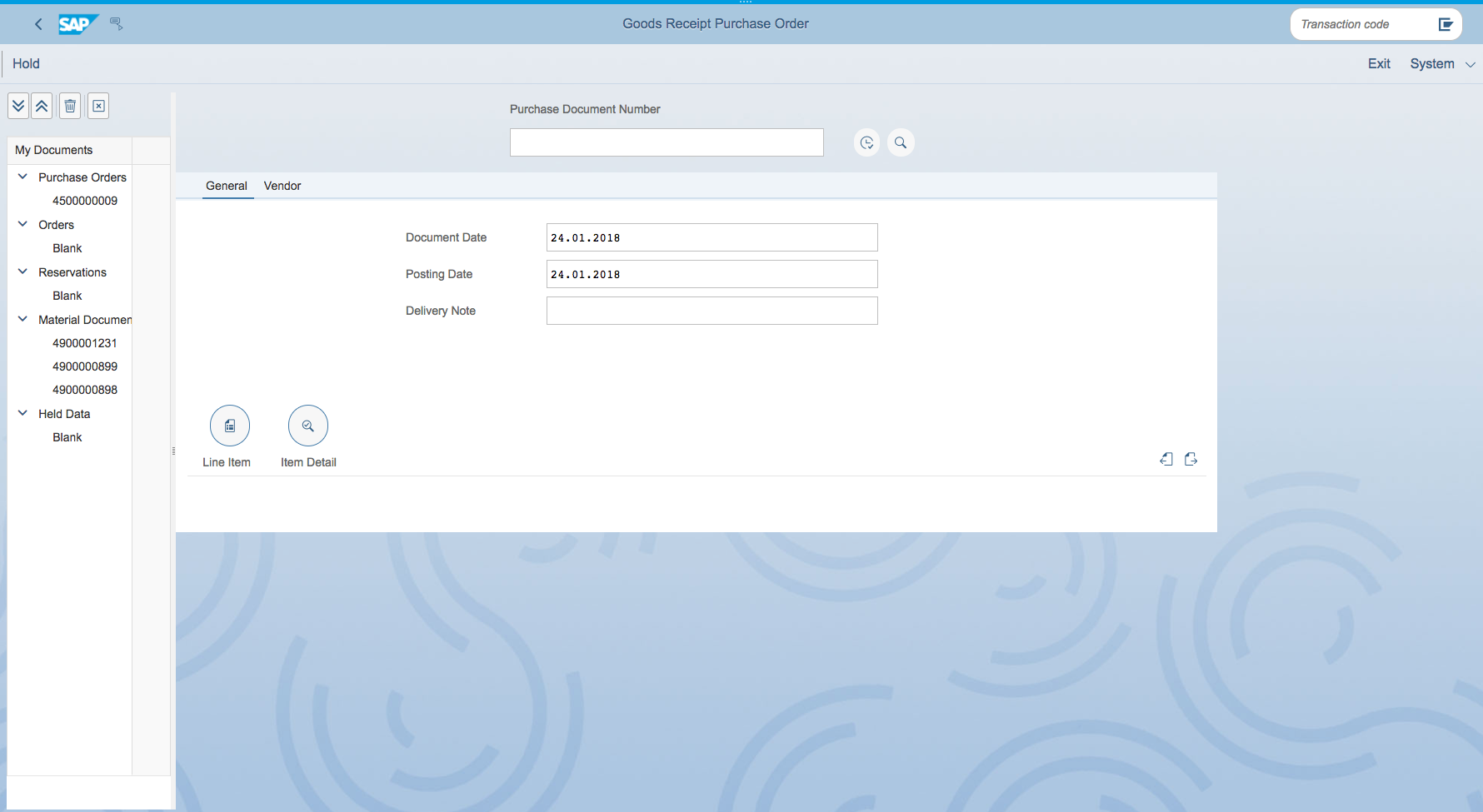This screenshot has width=1483, height=812.
Task: Close the document overview panel
Action: coord(98,106)
